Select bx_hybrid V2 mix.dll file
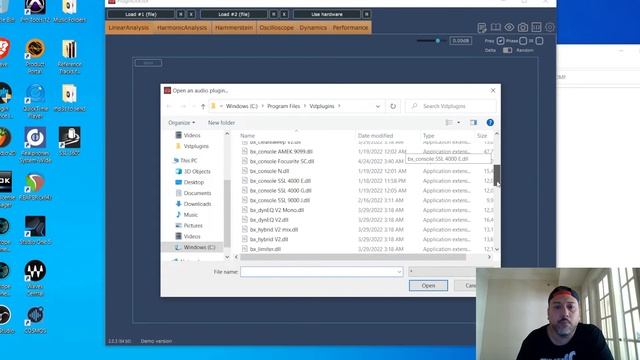 [x=274, y=230]
